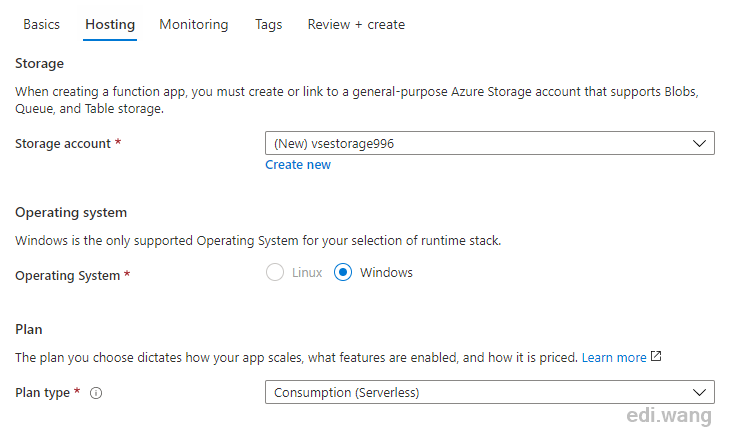Select the Linux radio button
The width and height of the screenshot is (730, 444).
tap(275, 272)
